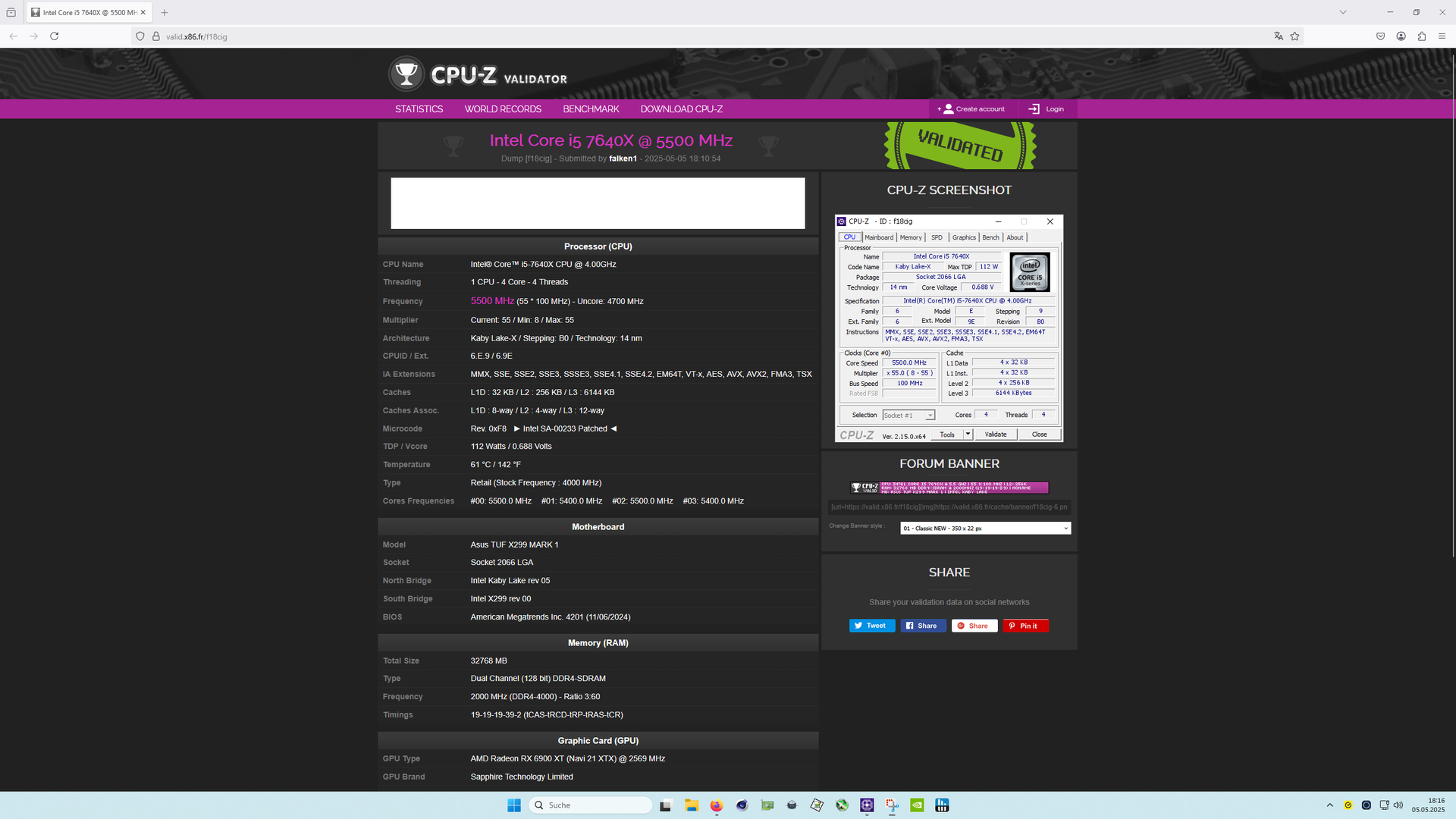Click the Intel SA-00233 Patched text
Viewport: 1456px width, 819px height.
pyautogui.click(x=565, y=428)
